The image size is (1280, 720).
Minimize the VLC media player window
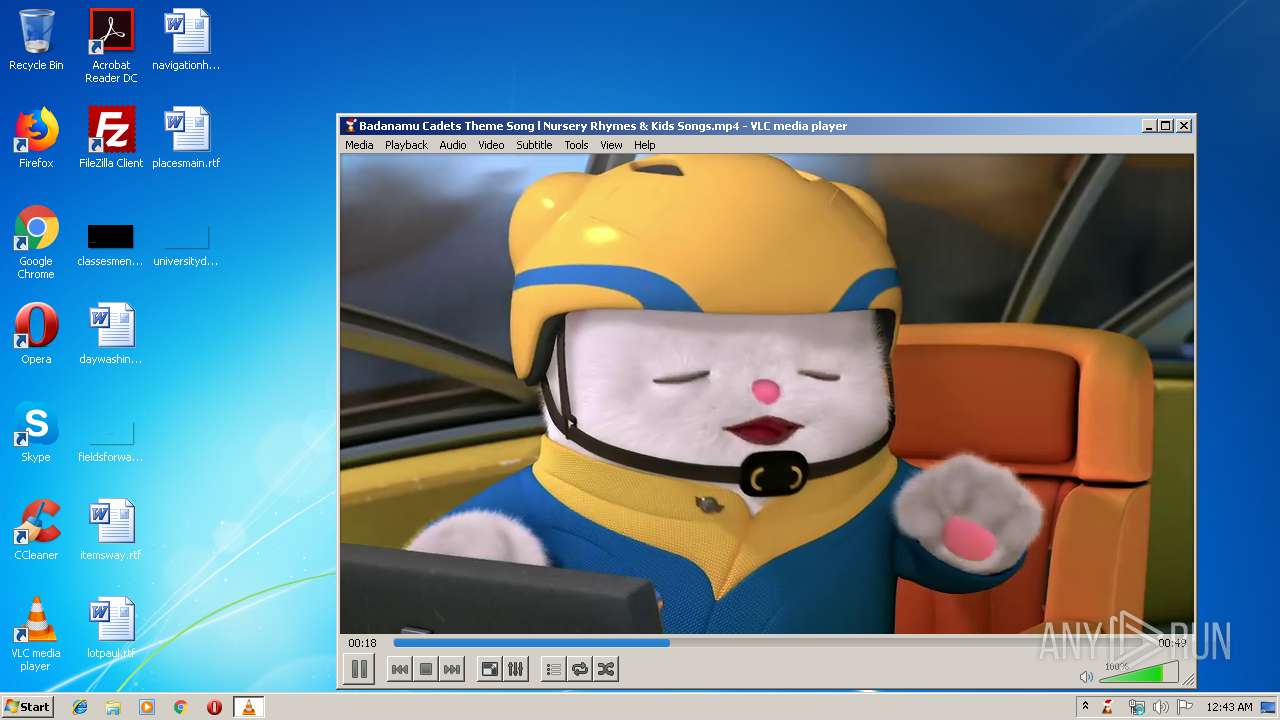click(x=1150, y=126)
